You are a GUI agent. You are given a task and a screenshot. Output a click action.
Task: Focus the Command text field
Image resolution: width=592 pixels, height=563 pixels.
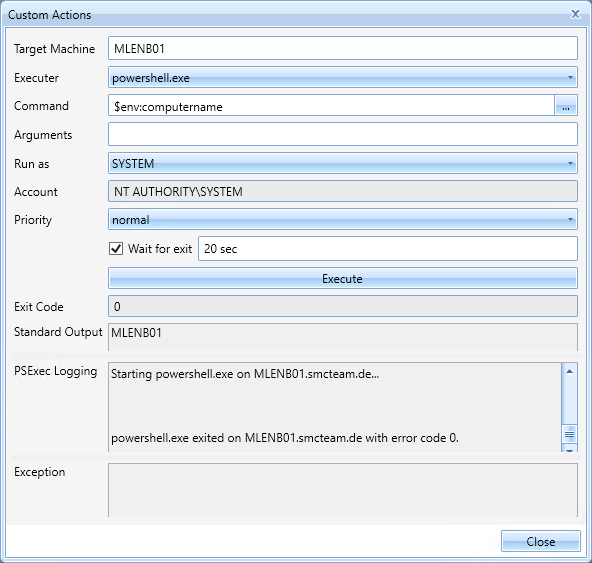(x=331, y=106)
